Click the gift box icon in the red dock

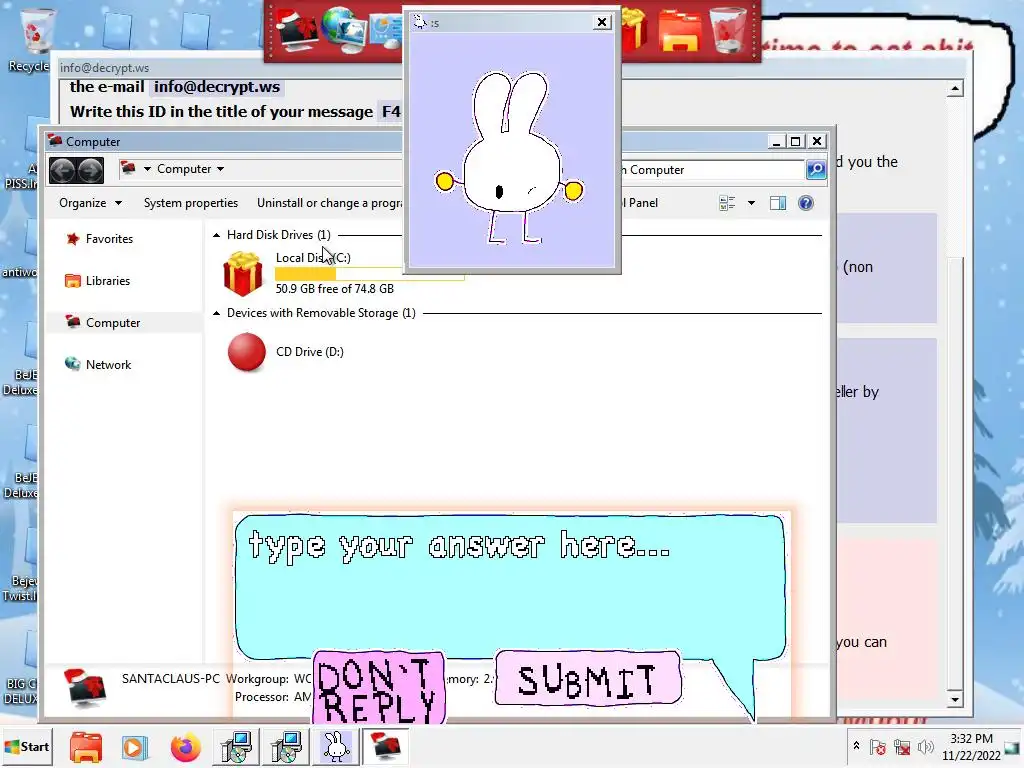pos(635,29)
